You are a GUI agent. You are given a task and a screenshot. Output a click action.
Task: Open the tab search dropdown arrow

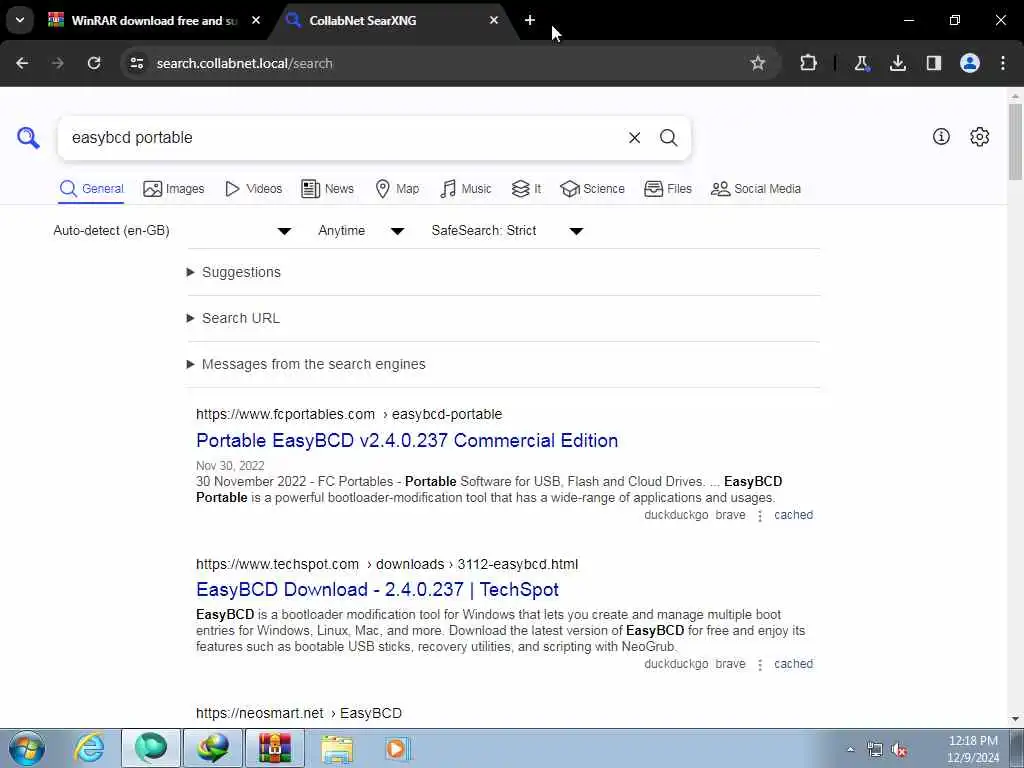coord(20,20)
